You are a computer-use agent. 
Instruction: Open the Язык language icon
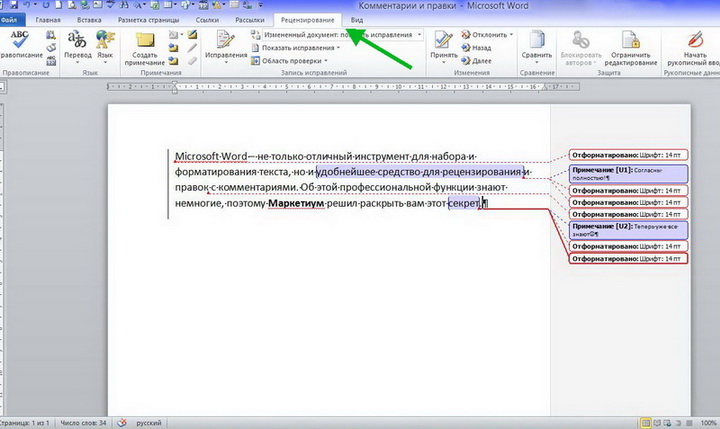pyautogui.click(x=104, y=40)
